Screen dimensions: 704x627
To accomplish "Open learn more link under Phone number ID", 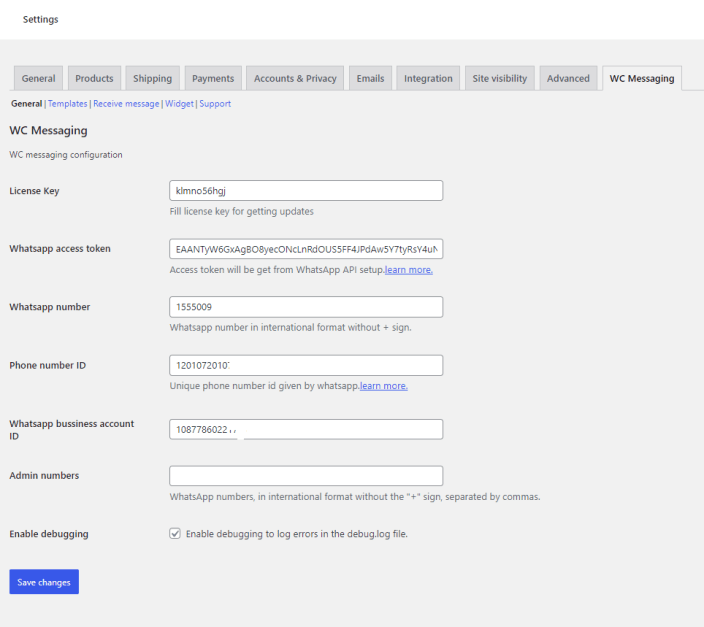I will point(383,386).
